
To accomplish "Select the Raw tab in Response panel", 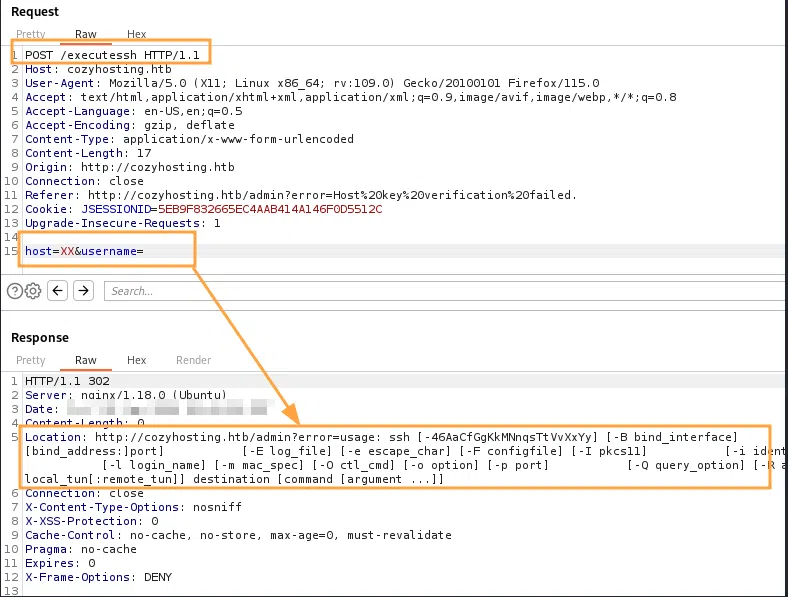I will click(86, 360).
